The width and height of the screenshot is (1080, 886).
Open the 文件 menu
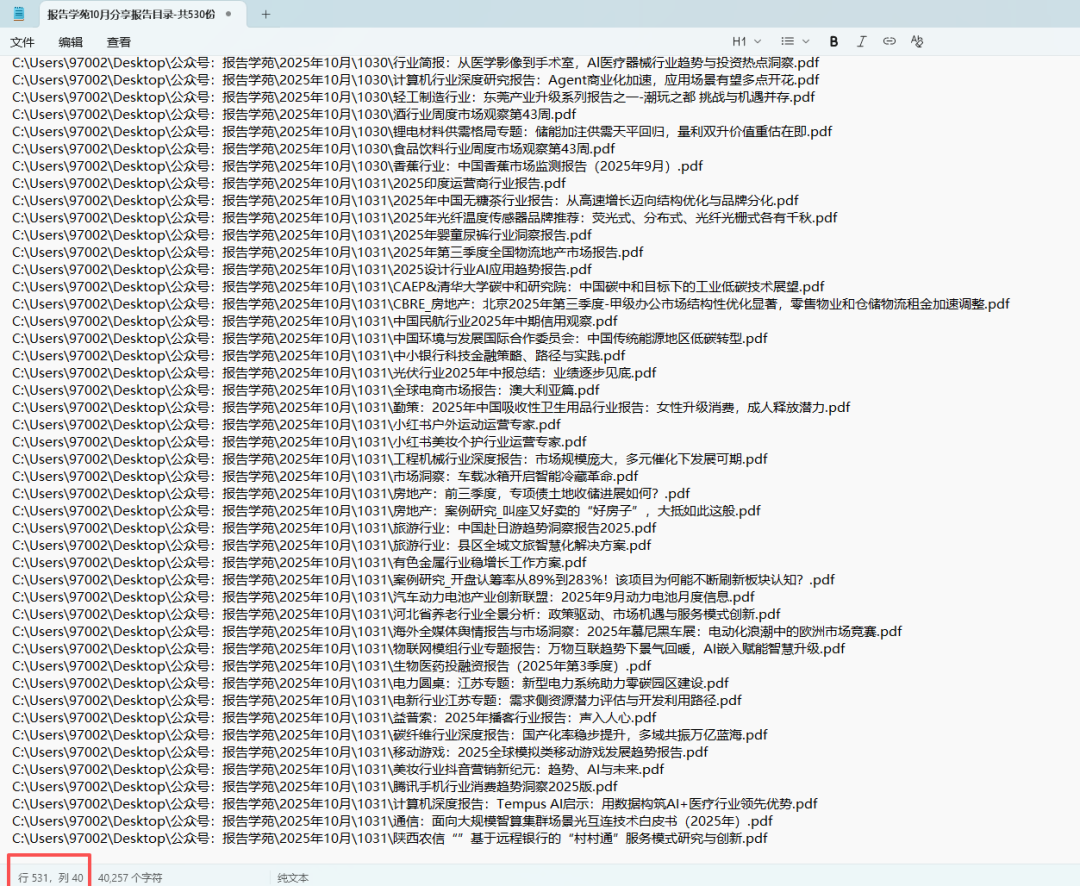tap(22, 42)
